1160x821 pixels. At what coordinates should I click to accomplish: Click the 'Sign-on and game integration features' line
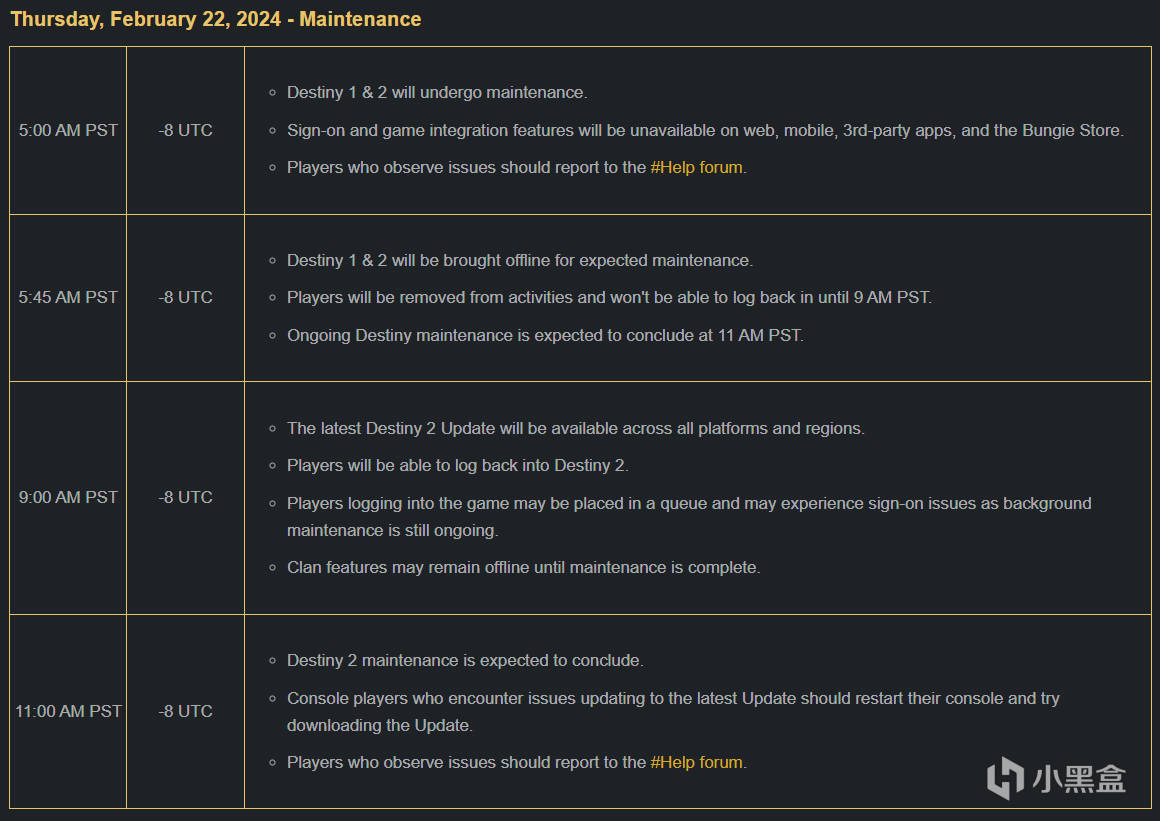coord(704,130)
